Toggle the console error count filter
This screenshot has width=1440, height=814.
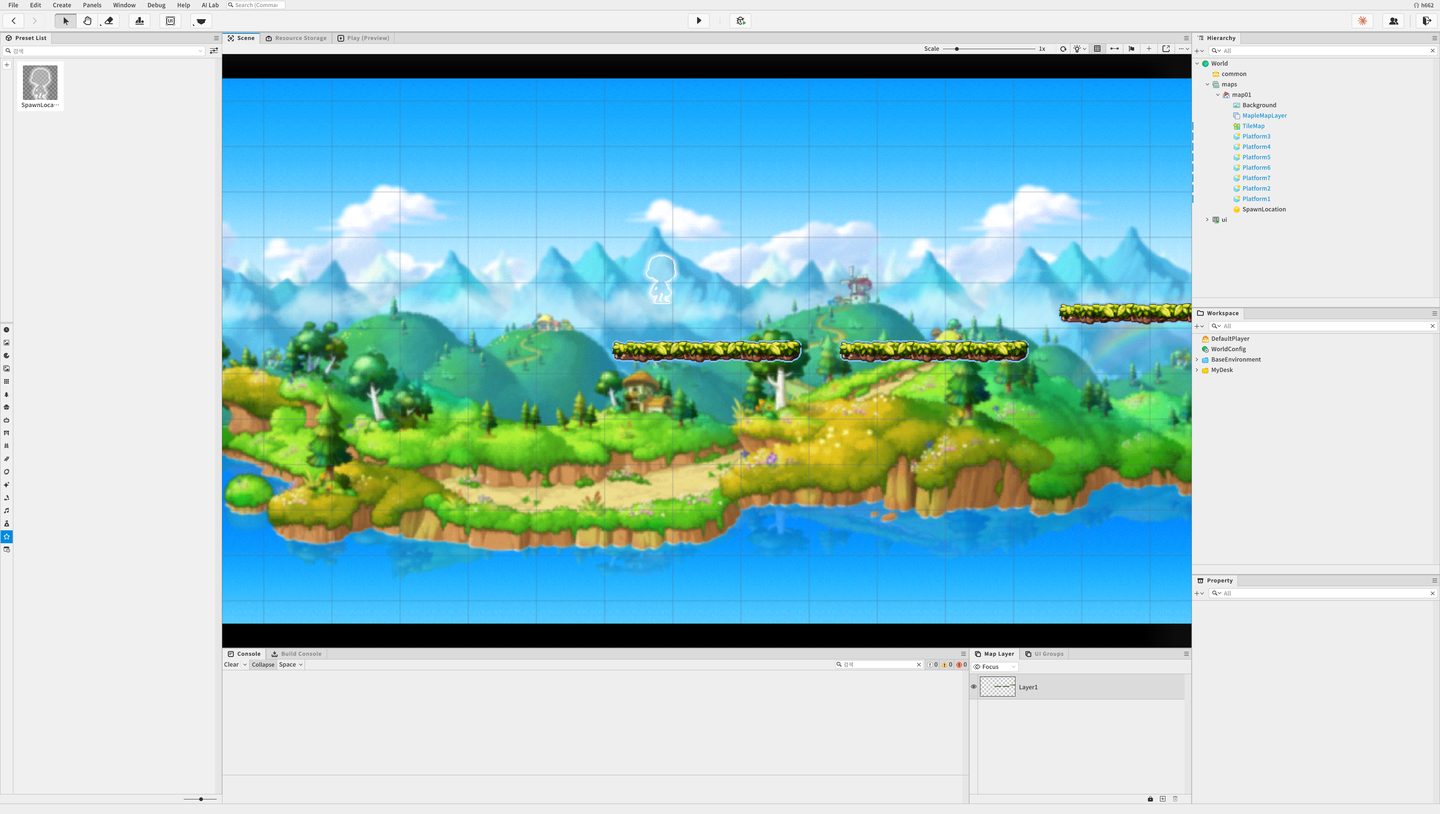point(962,665)
